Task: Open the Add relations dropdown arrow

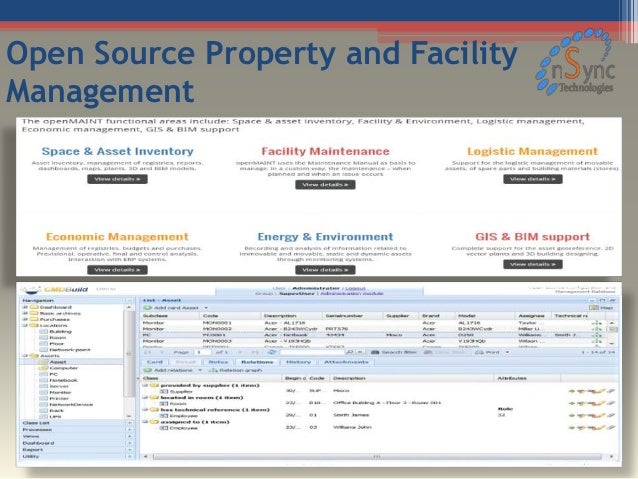Action: point(200,370)
